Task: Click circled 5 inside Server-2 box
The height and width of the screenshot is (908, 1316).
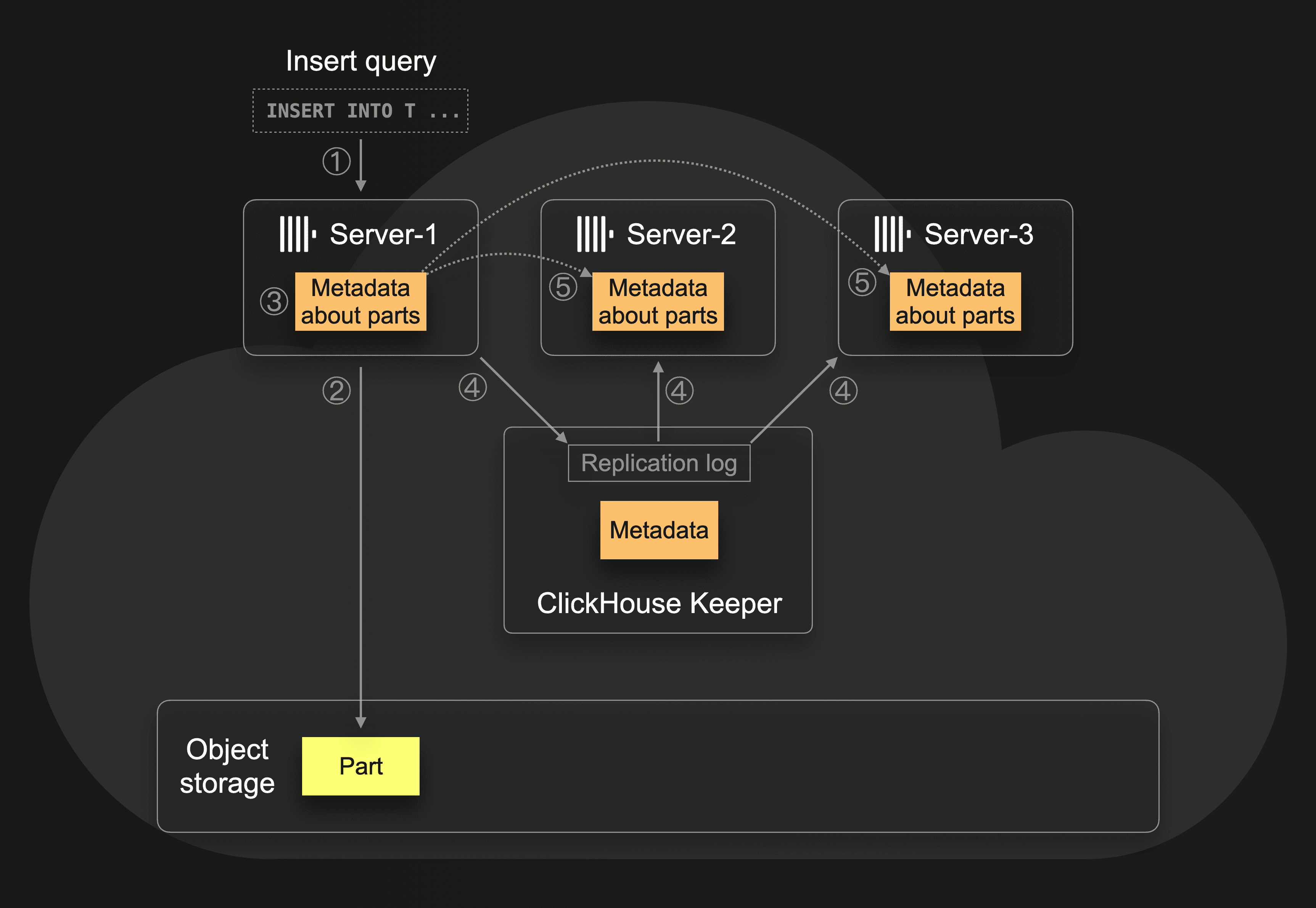Action: (x=563, y=287)
